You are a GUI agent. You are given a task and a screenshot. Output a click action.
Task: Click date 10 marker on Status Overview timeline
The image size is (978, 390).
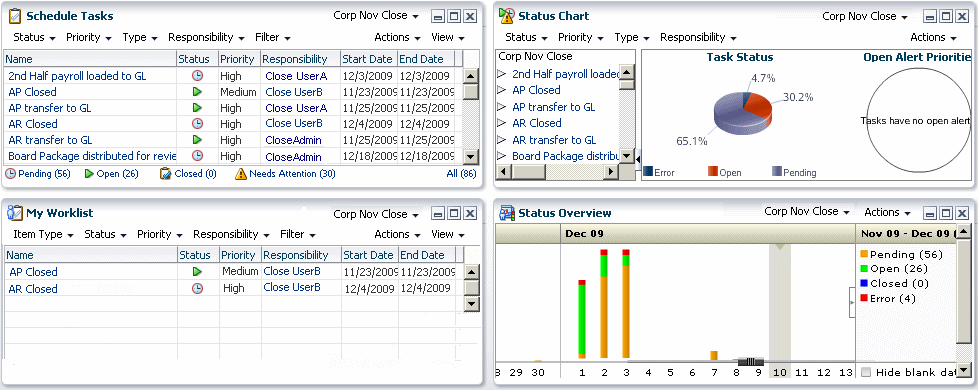click(x=780, y=373)
